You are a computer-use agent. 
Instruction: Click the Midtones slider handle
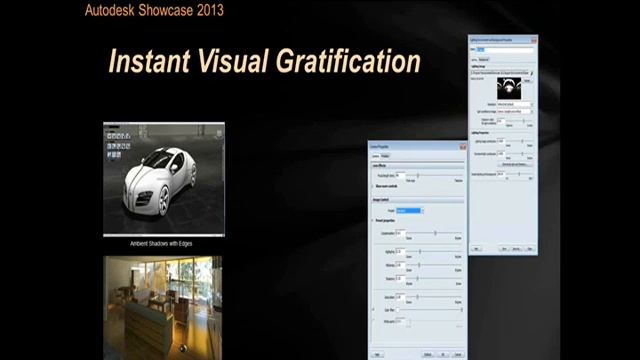419,265
